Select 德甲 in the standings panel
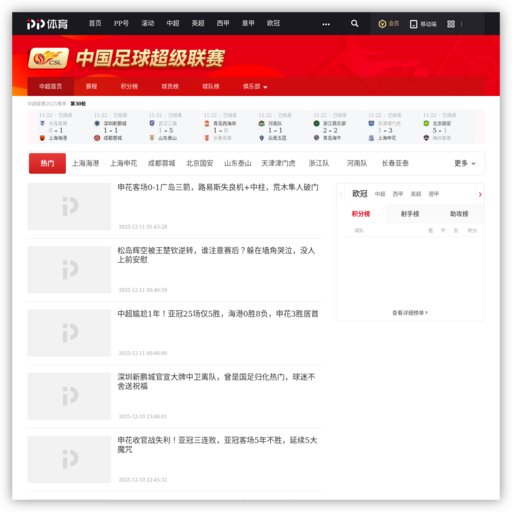The image size is (512, 512). click(434, 194)
